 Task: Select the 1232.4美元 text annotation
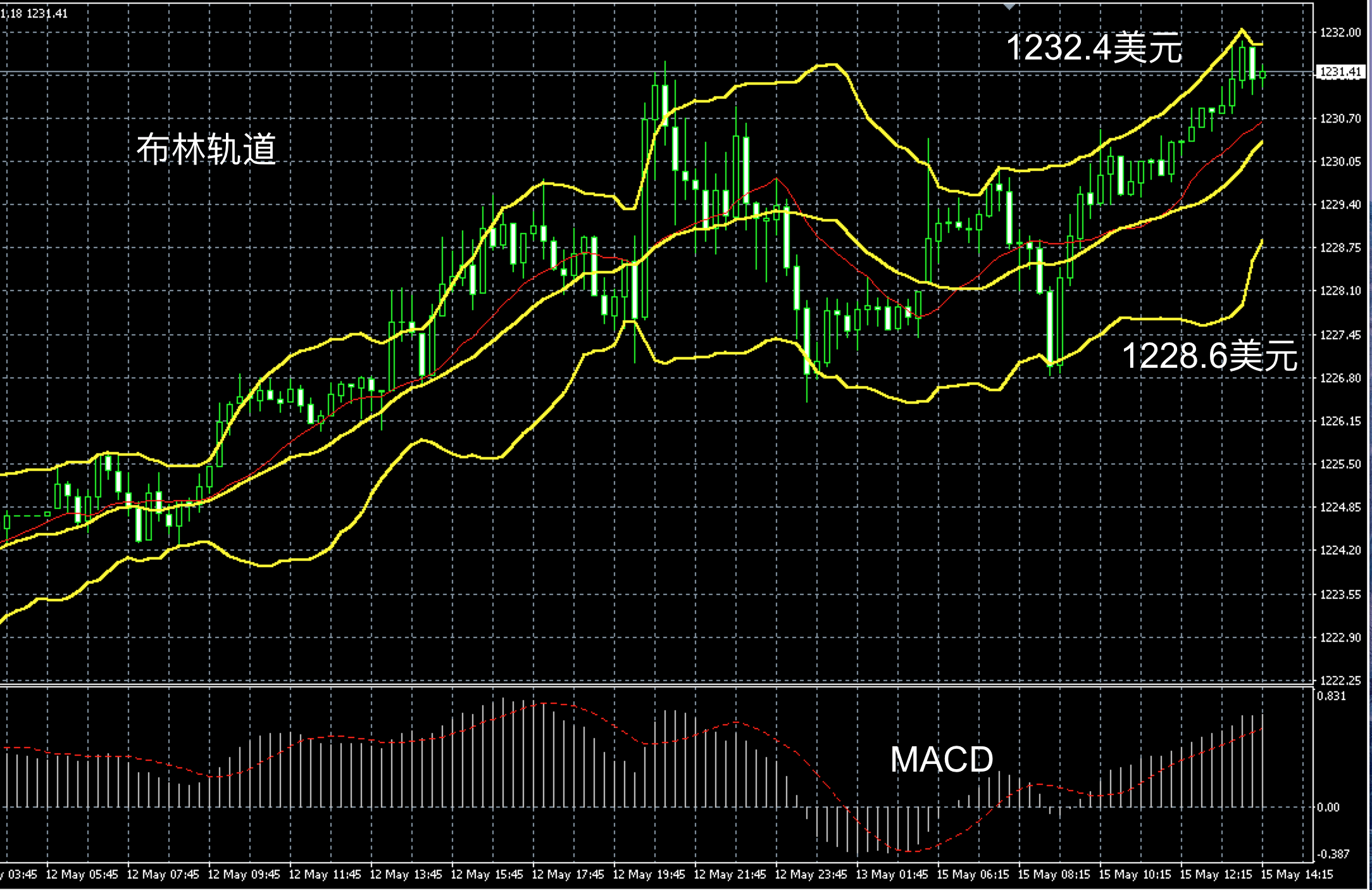1094,48
